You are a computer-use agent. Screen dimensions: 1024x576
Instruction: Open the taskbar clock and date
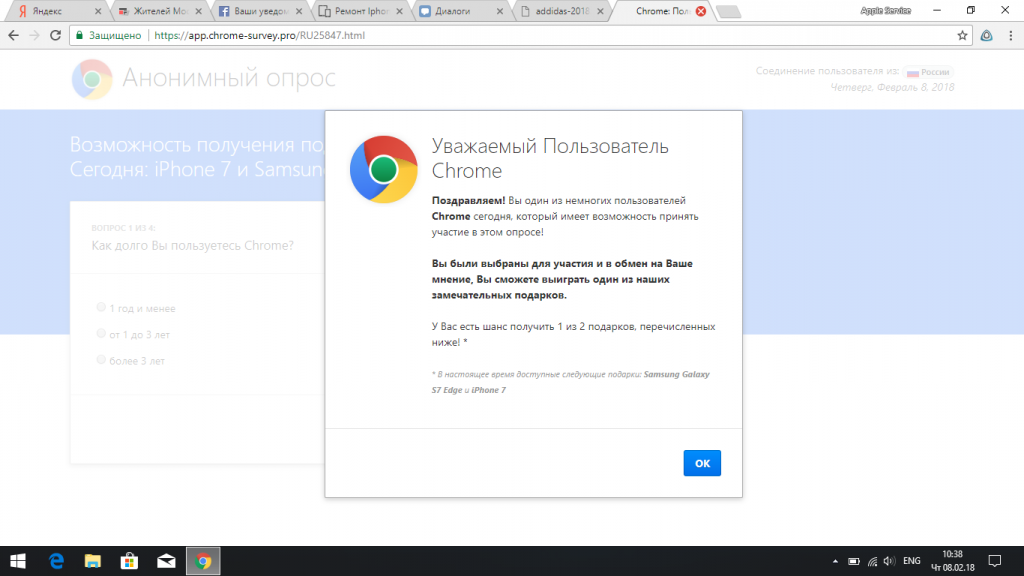952,561
